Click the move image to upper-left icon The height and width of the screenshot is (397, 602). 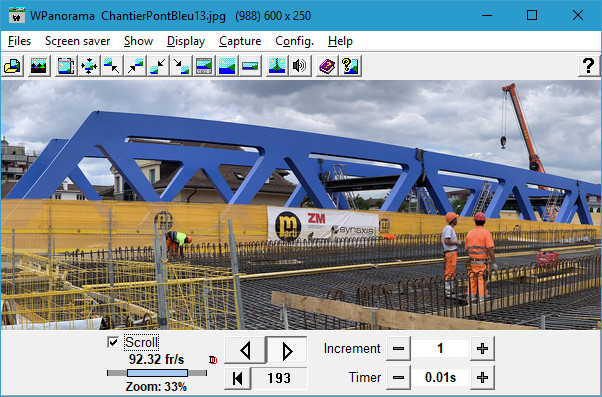[x=112, y=66]
